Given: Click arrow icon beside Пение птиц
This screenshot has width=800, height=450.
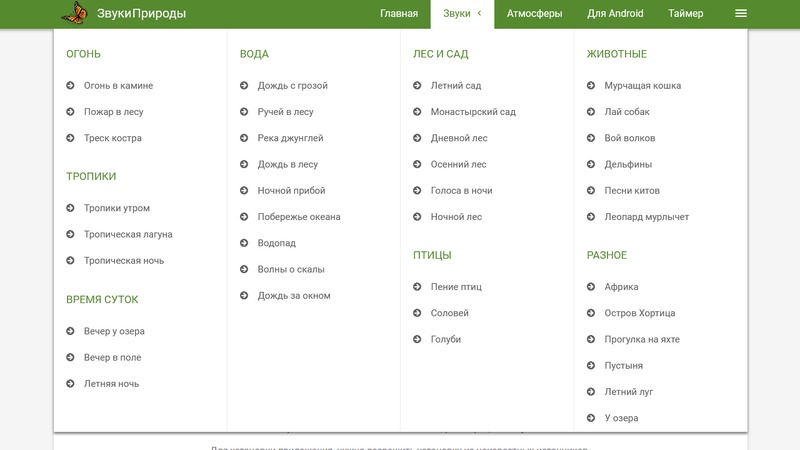Looking at the screenshot, I should (x=418, y=287).
